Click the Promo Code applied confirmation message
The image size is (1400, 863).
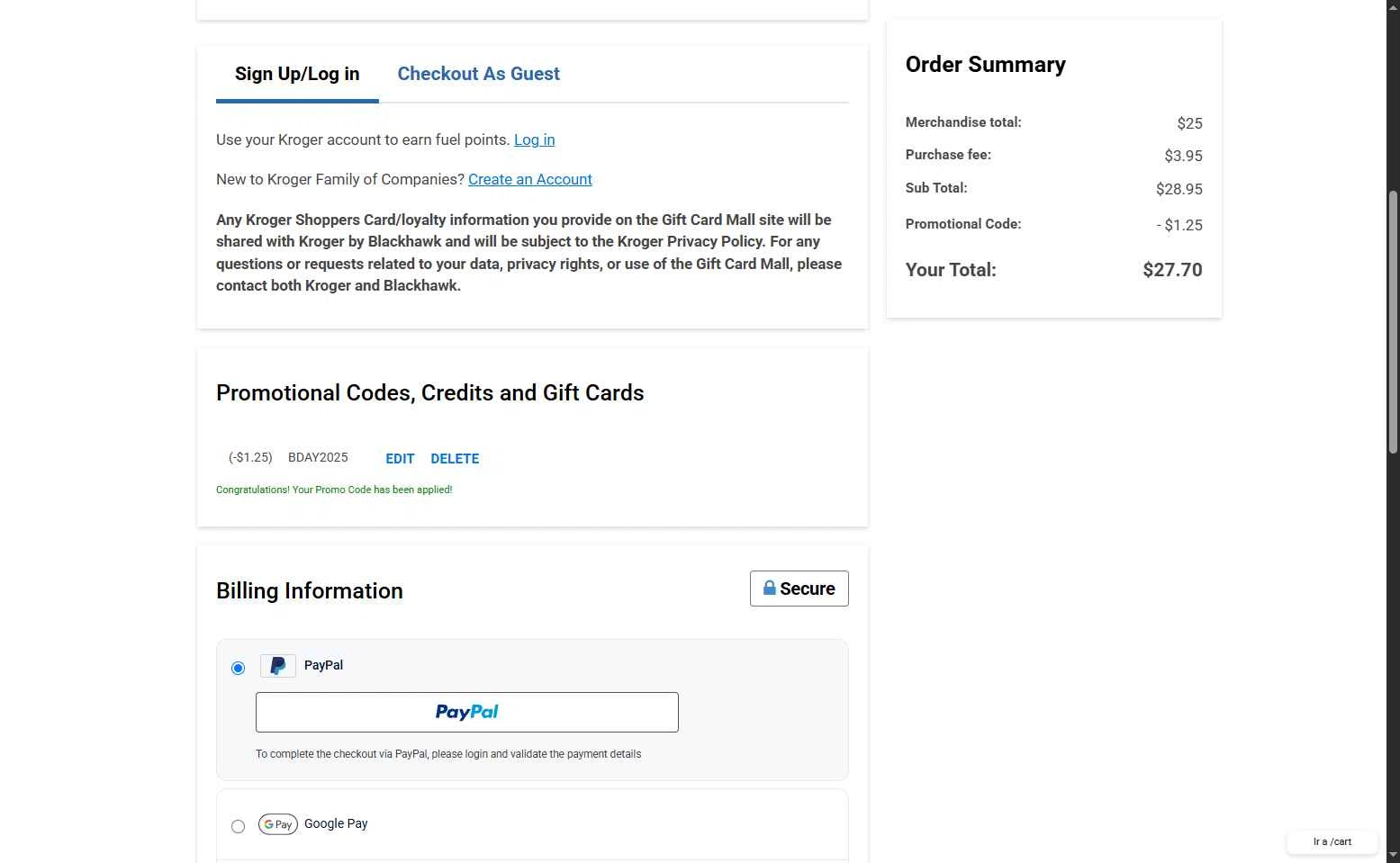coord(334,490)
